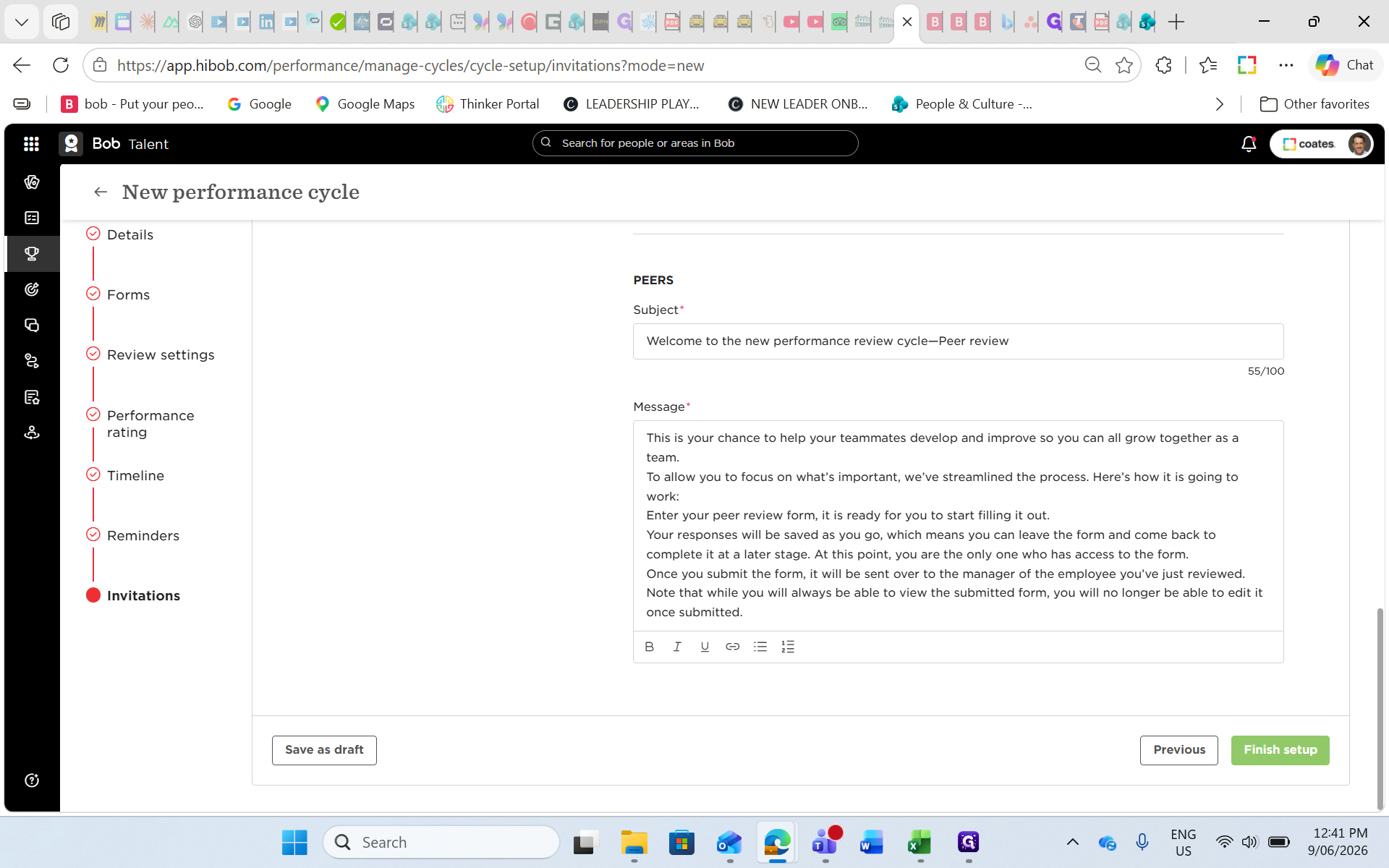Screen dimensions: 1389x868
Task: Refresh the browser page
Action: click(x=61, y=65)
